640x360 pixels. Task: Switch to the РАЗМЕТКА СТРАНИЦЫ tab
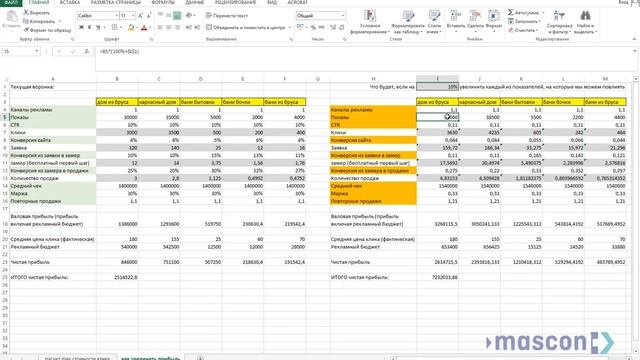point(116,2)
